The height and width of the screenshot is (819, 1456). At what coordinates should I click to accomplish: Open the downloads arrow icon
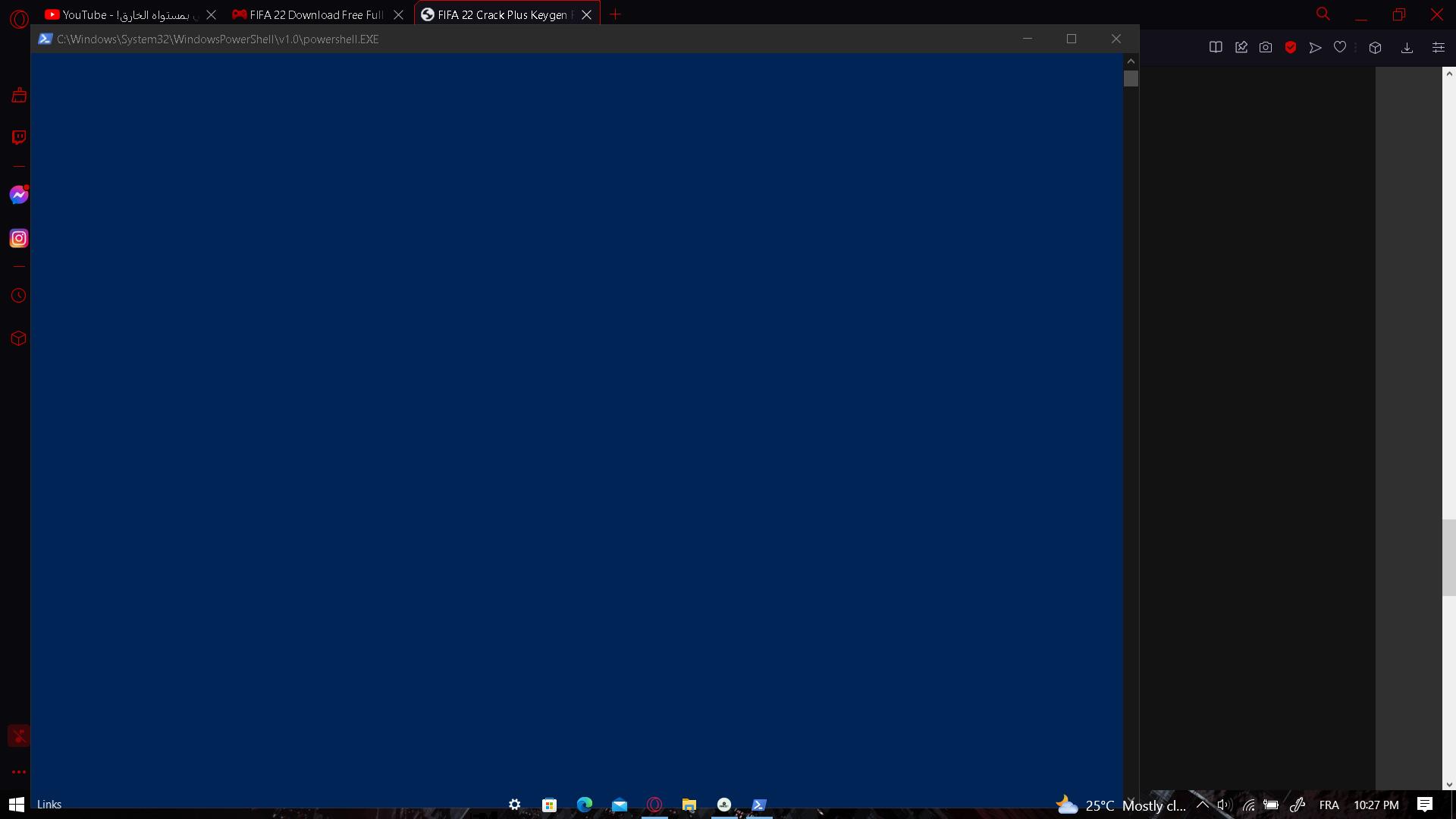coord(1407,47)
